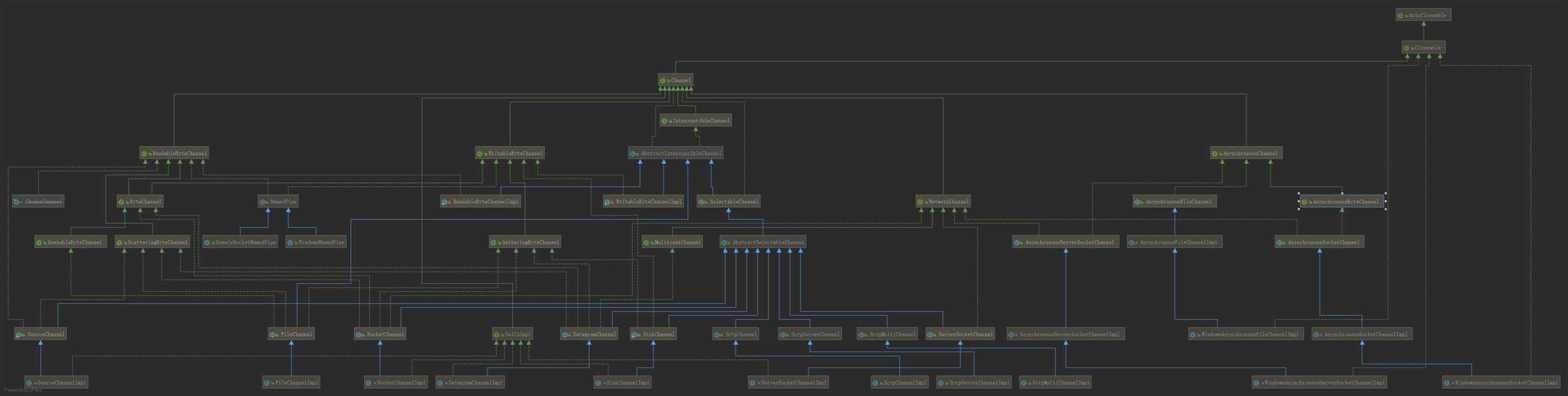The height and width of the screenshot is (396, 1568).
Task: Select the AsynchronousServerSocketChannel node
Action: tap(1066, 242)
